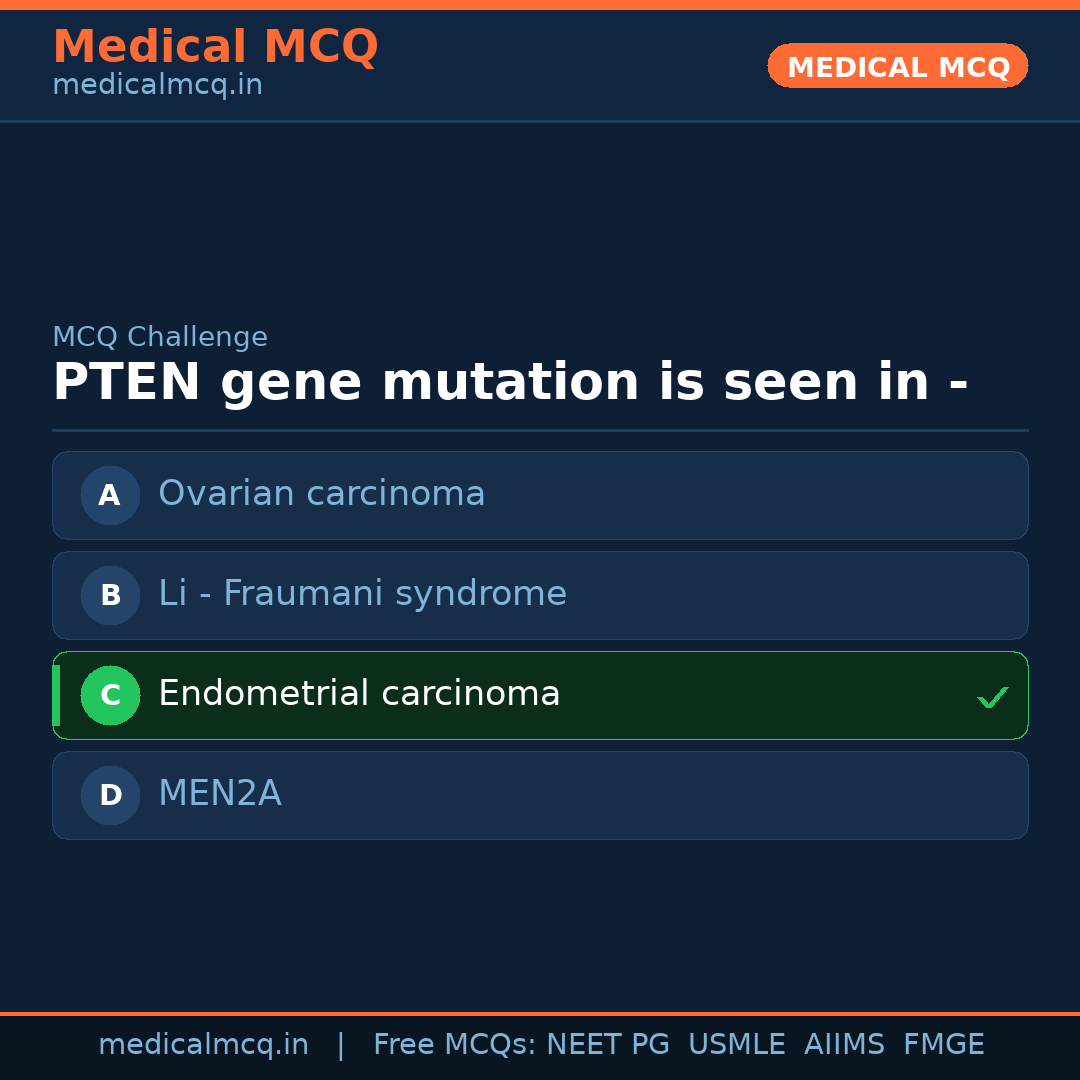1080x1080 pixels.
Task: Click the letter A option circle
Action: pyautogui.click(x=110, y=495)
